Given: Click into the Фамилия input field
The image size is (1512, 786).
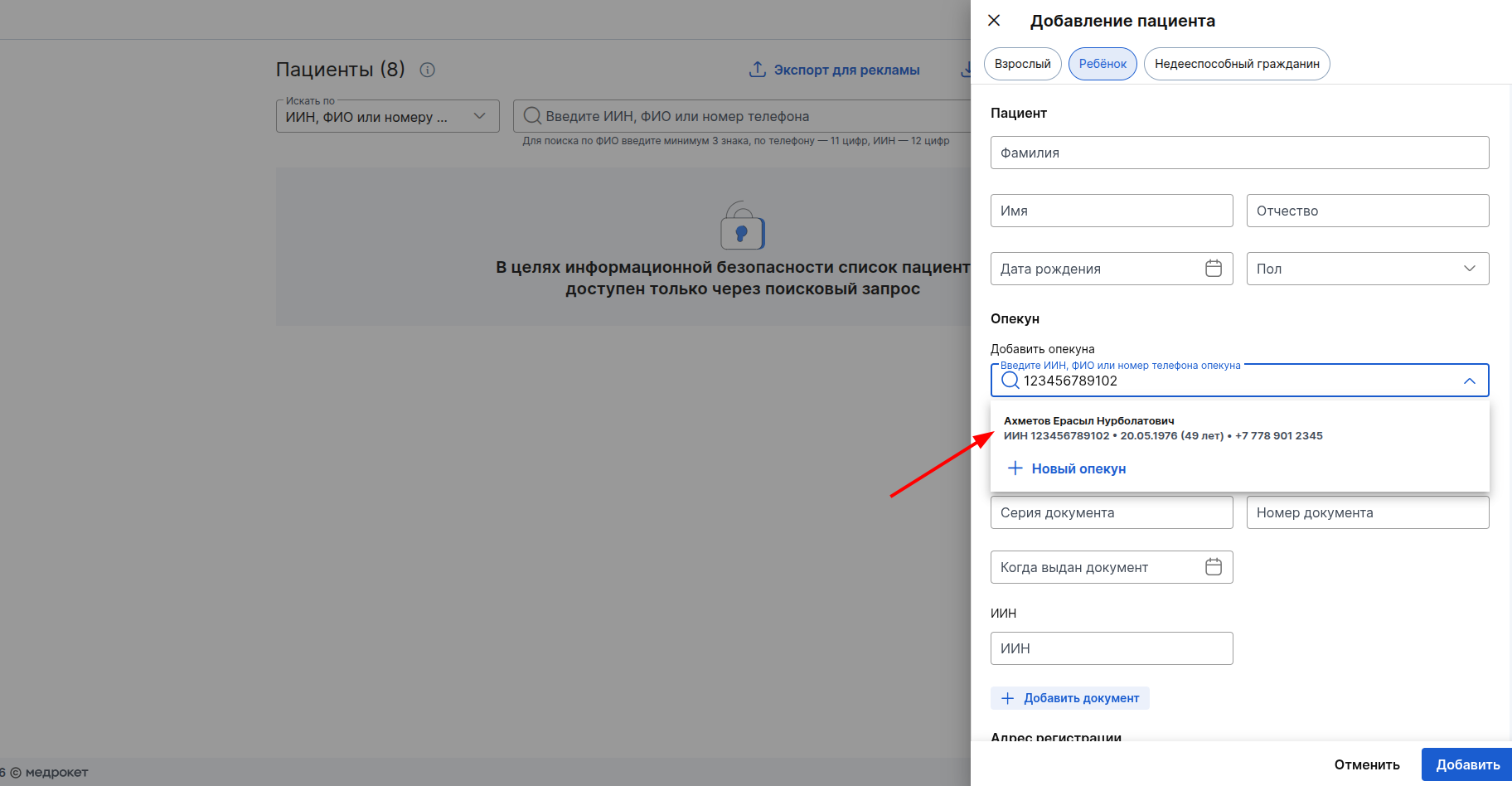Looking at the screenshot, I should [x=1239, y=153].
